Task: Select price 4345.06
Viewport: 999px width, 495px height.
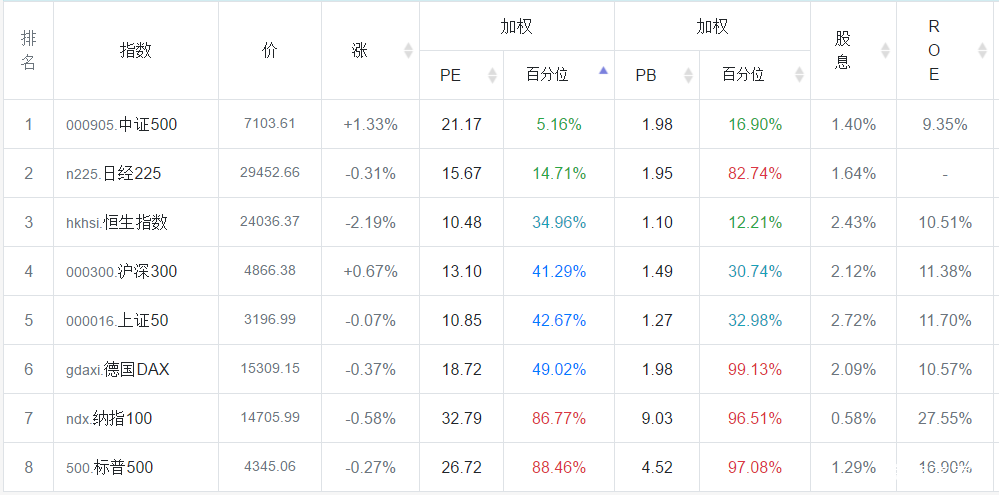Action: pos(270,466)
